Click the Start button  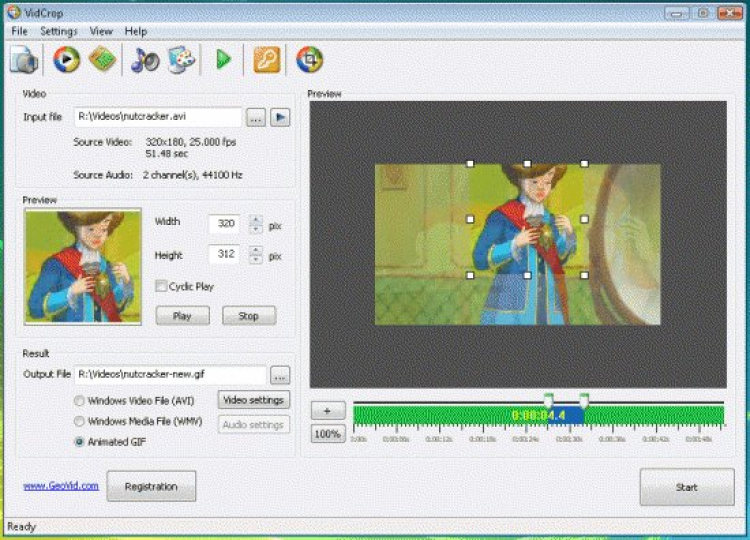687,487
